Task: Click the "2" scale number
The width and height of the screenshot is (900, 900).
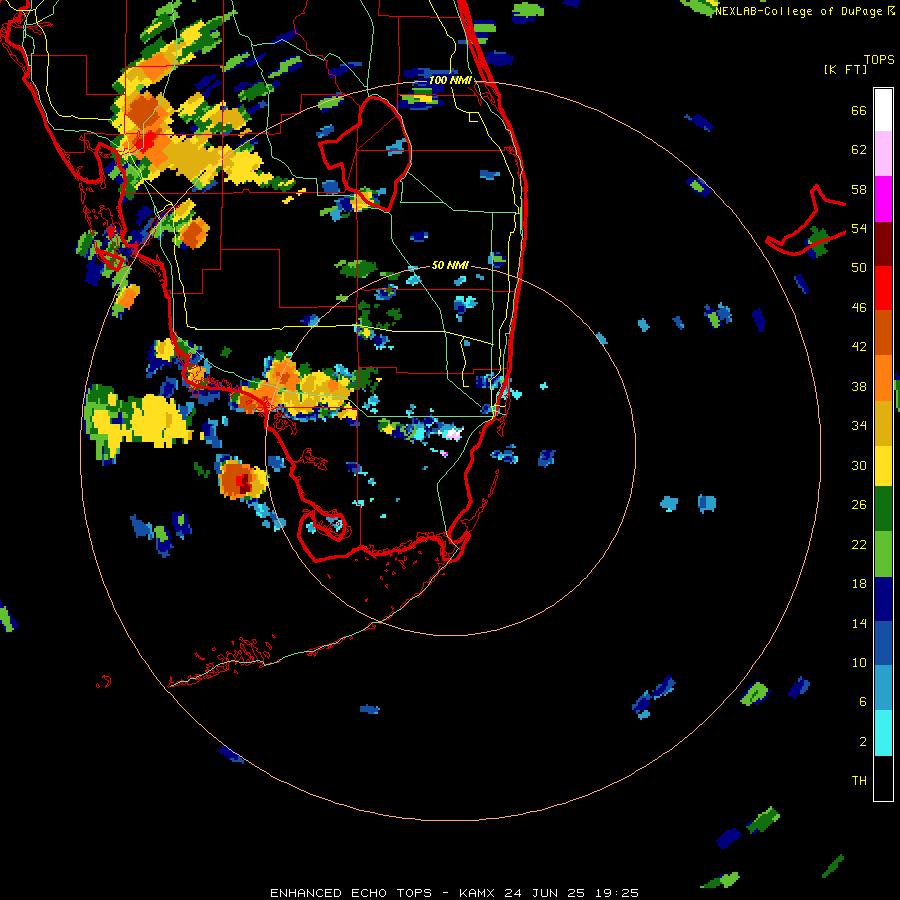Action: [863, 741]
